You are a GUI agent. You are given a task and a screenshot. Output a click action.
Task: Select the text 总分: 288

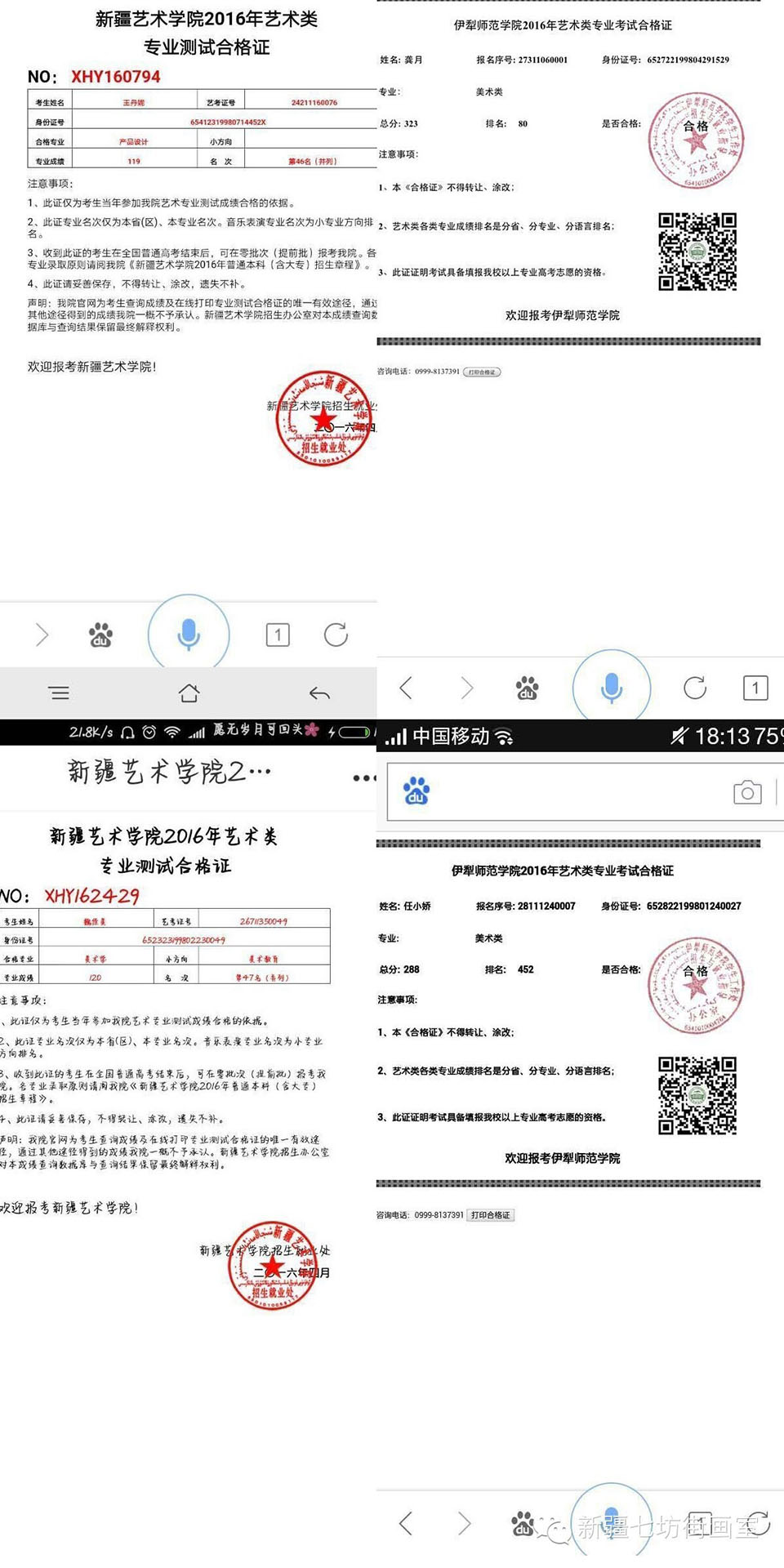point(399,969)
